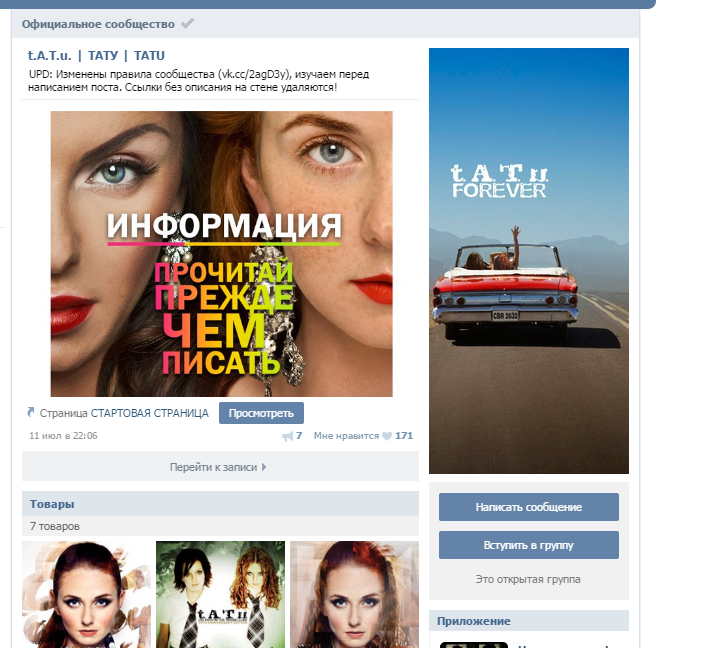The height and width of the screenshot is (648, 716).
Task: Click the 7 товаров count text
Action: pos(55,526)
